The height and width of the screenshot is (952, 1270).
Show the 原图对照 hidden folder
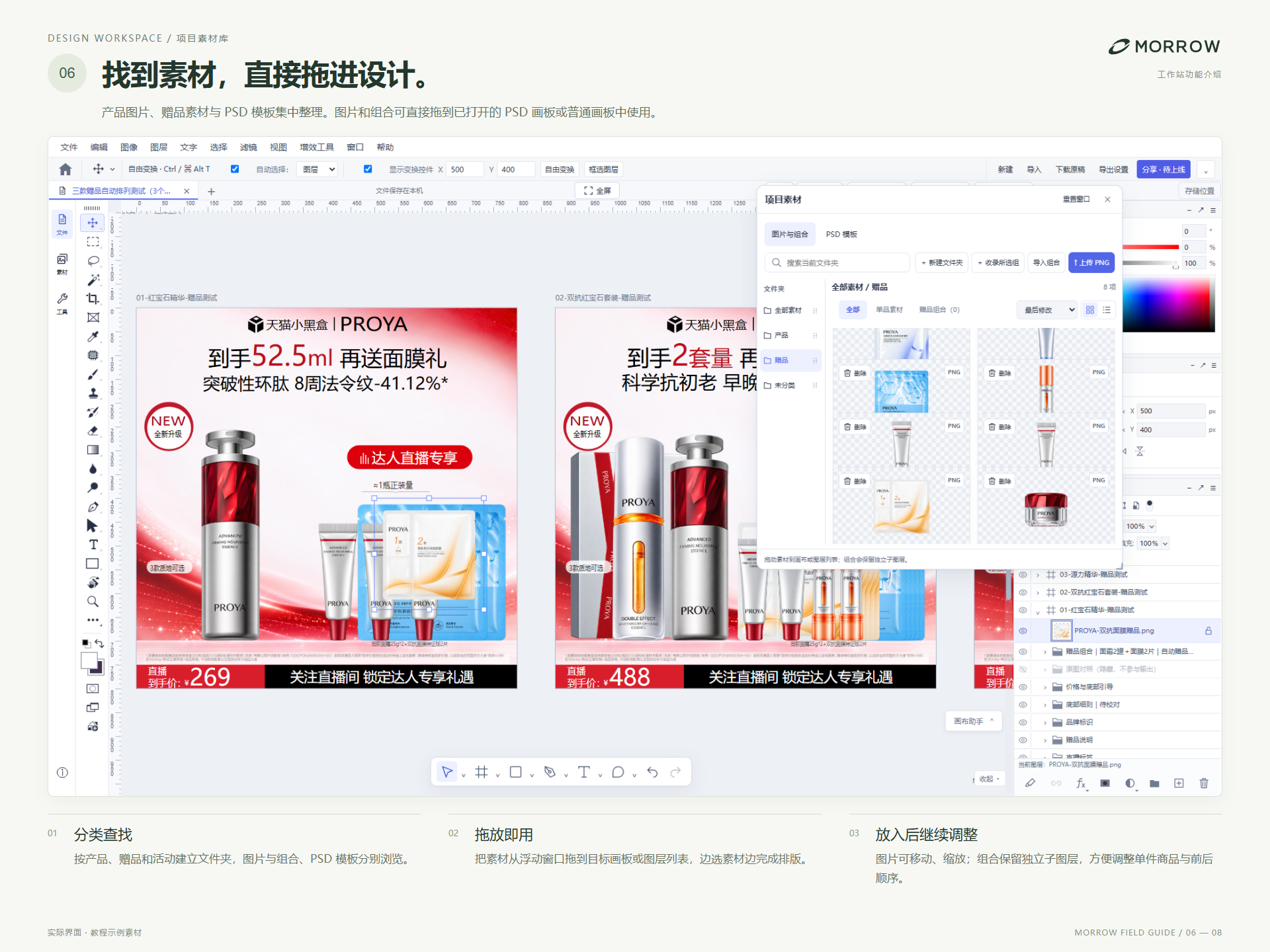tap(1023, 669)
